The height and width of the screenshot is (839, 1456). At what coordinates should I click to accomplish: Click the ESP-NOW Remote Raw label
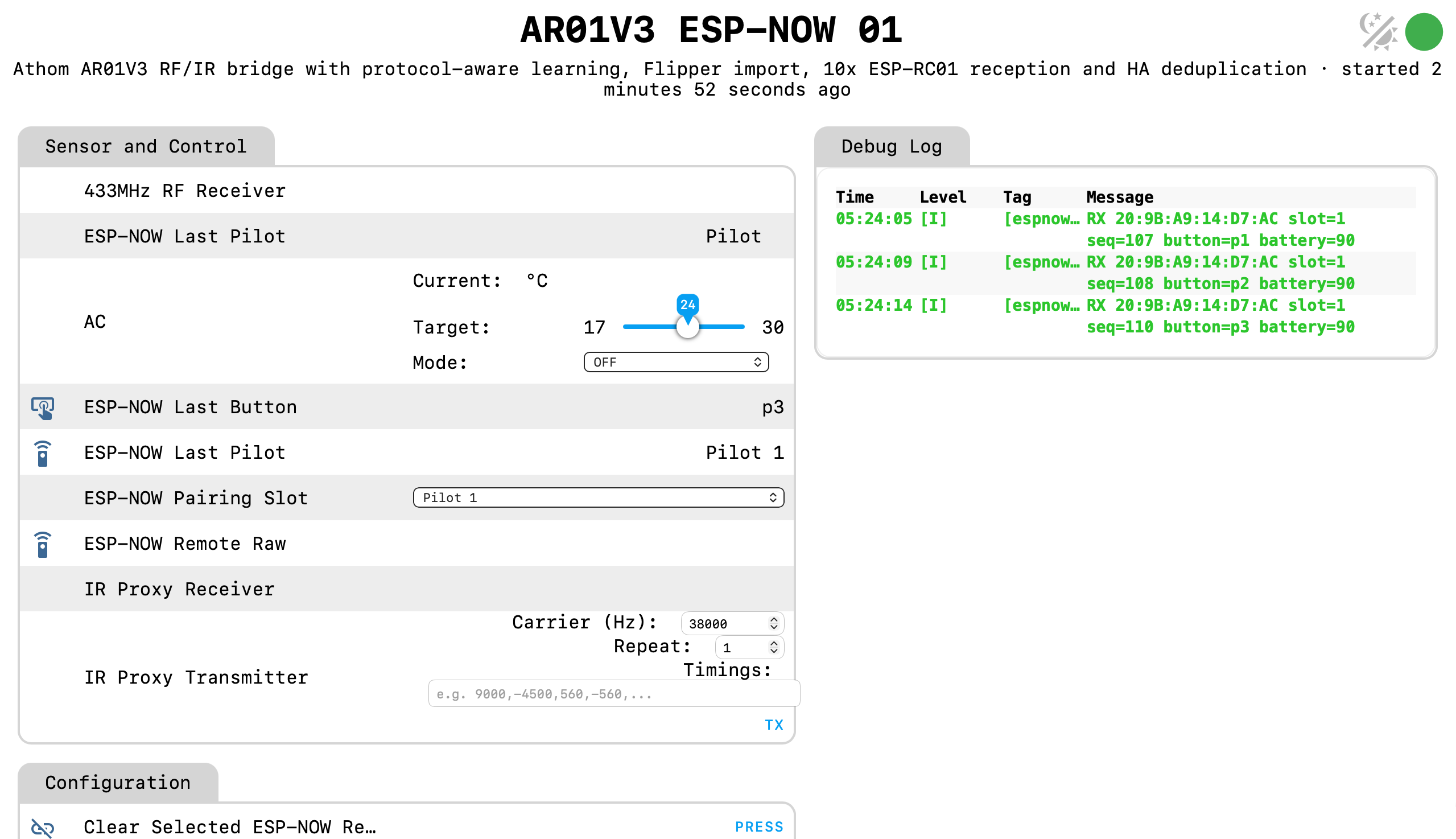coord(185,544)
